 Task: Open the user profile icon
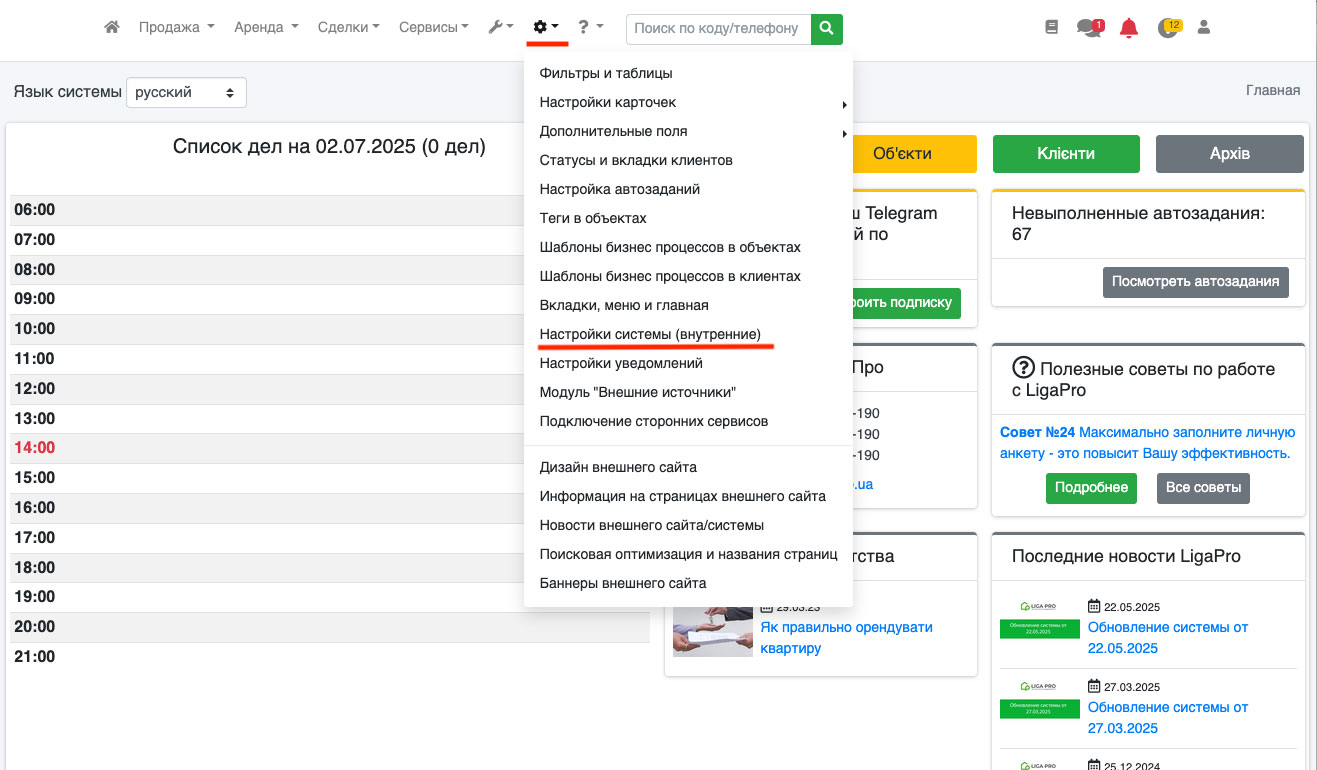(x=1204, y=28)
